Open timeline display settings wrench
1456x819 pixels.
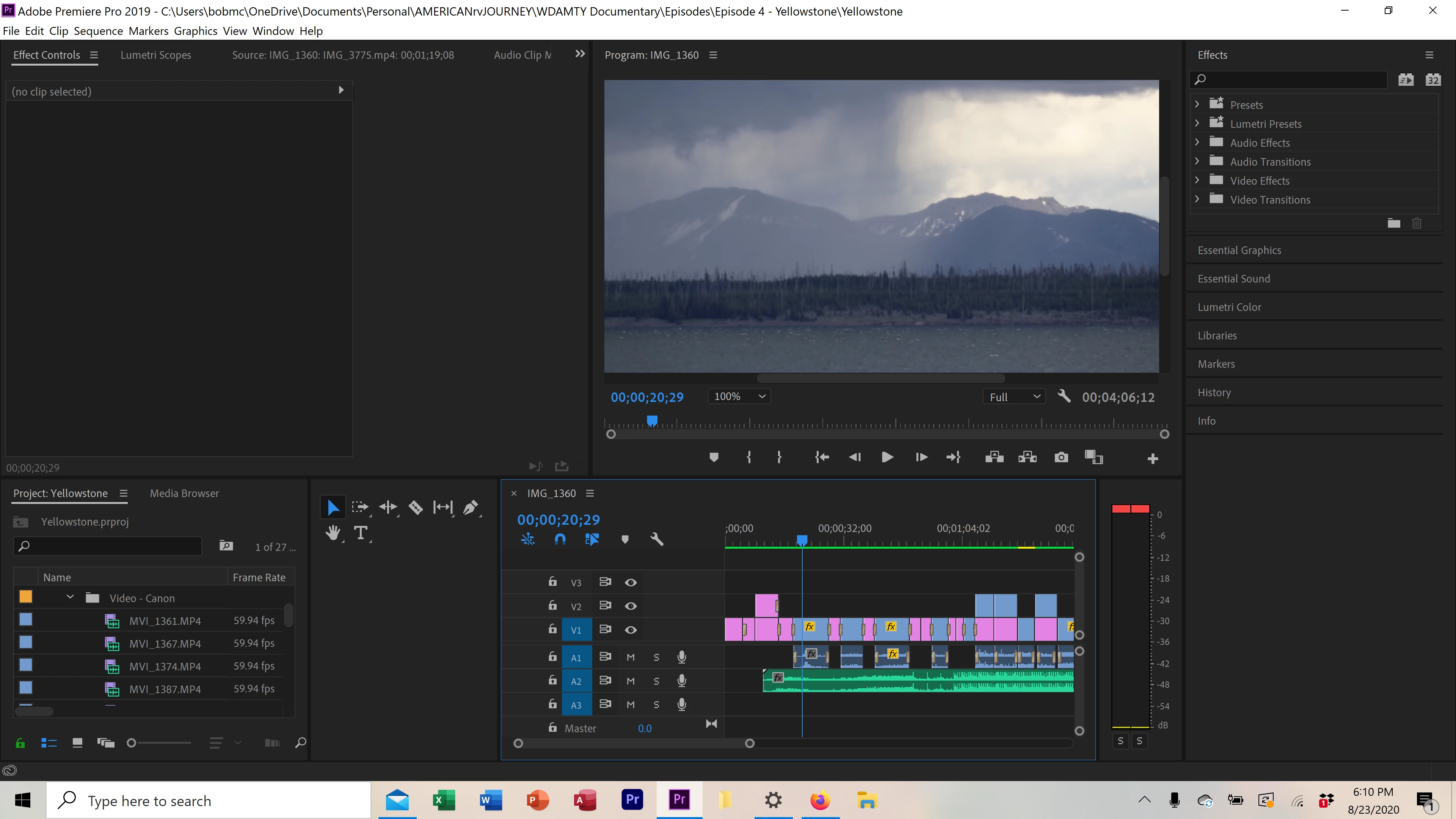click(656, 539)
